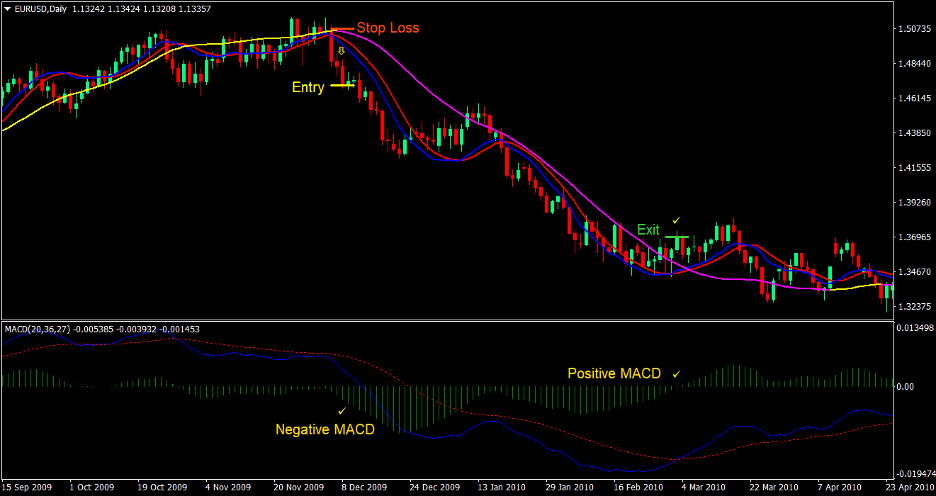Screen dimensions: 936x496
Task: Click the 0.013498 MACD scale label
Action: tap(915, 328)
